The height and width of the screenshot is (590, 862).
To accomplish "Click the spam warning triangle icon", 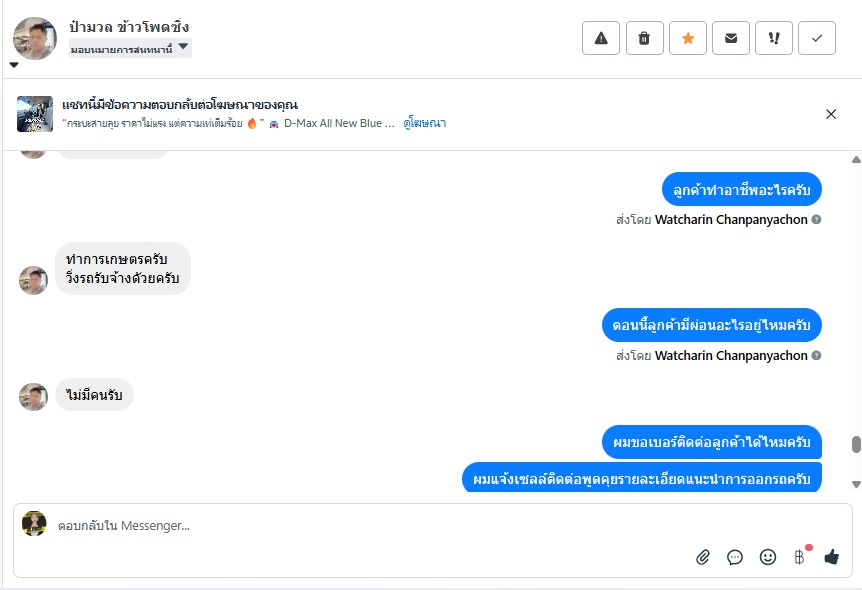I will [601, 38].
